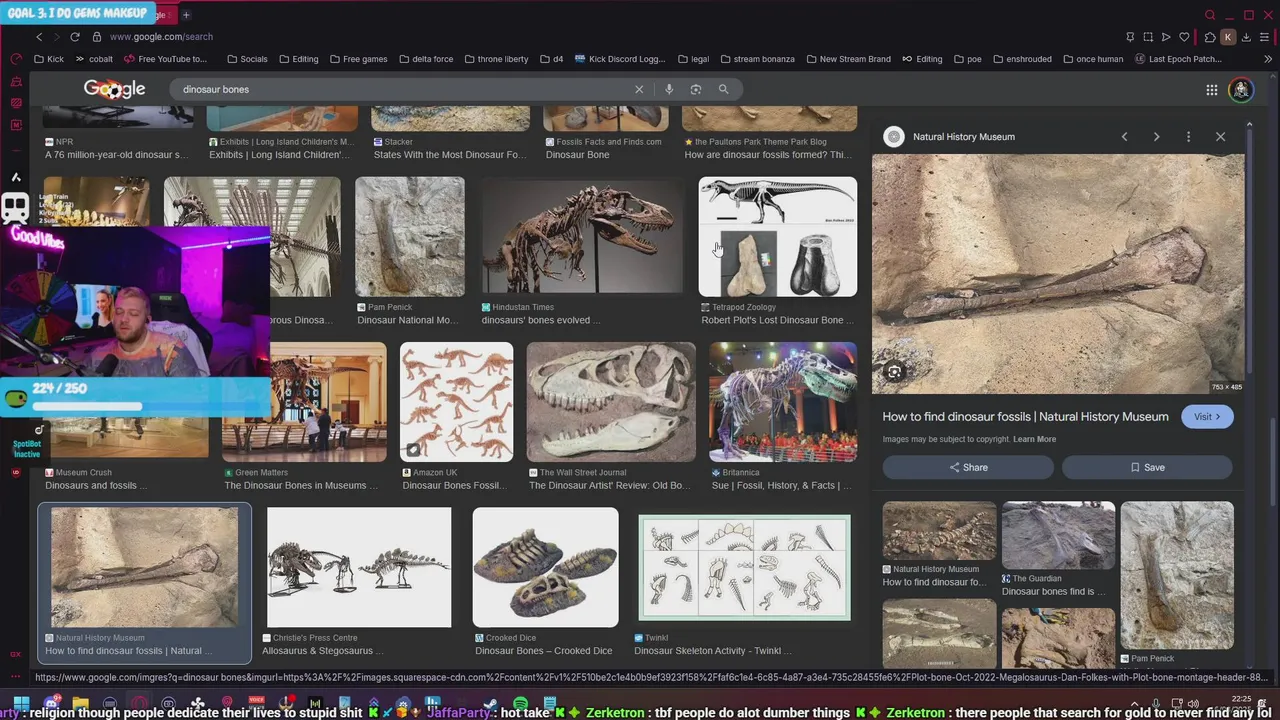Image resolution: width=1280 pixels, height=720 pixels.
Task: Open the Google apps grid
Action: pyautogui.click(x=1211, y=90)
